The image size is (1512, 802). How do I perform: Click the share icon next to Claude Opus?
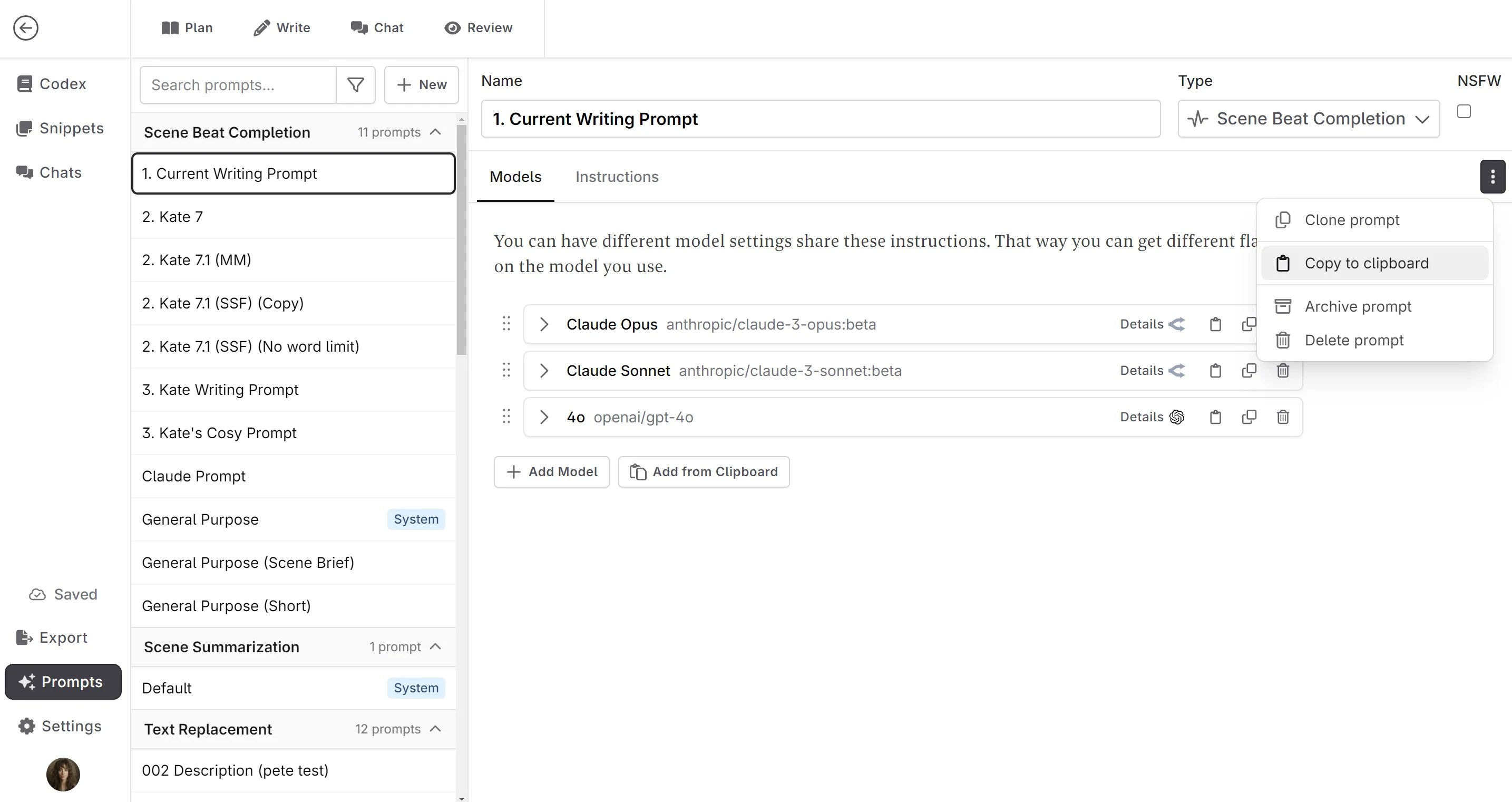pos(1178,324)
